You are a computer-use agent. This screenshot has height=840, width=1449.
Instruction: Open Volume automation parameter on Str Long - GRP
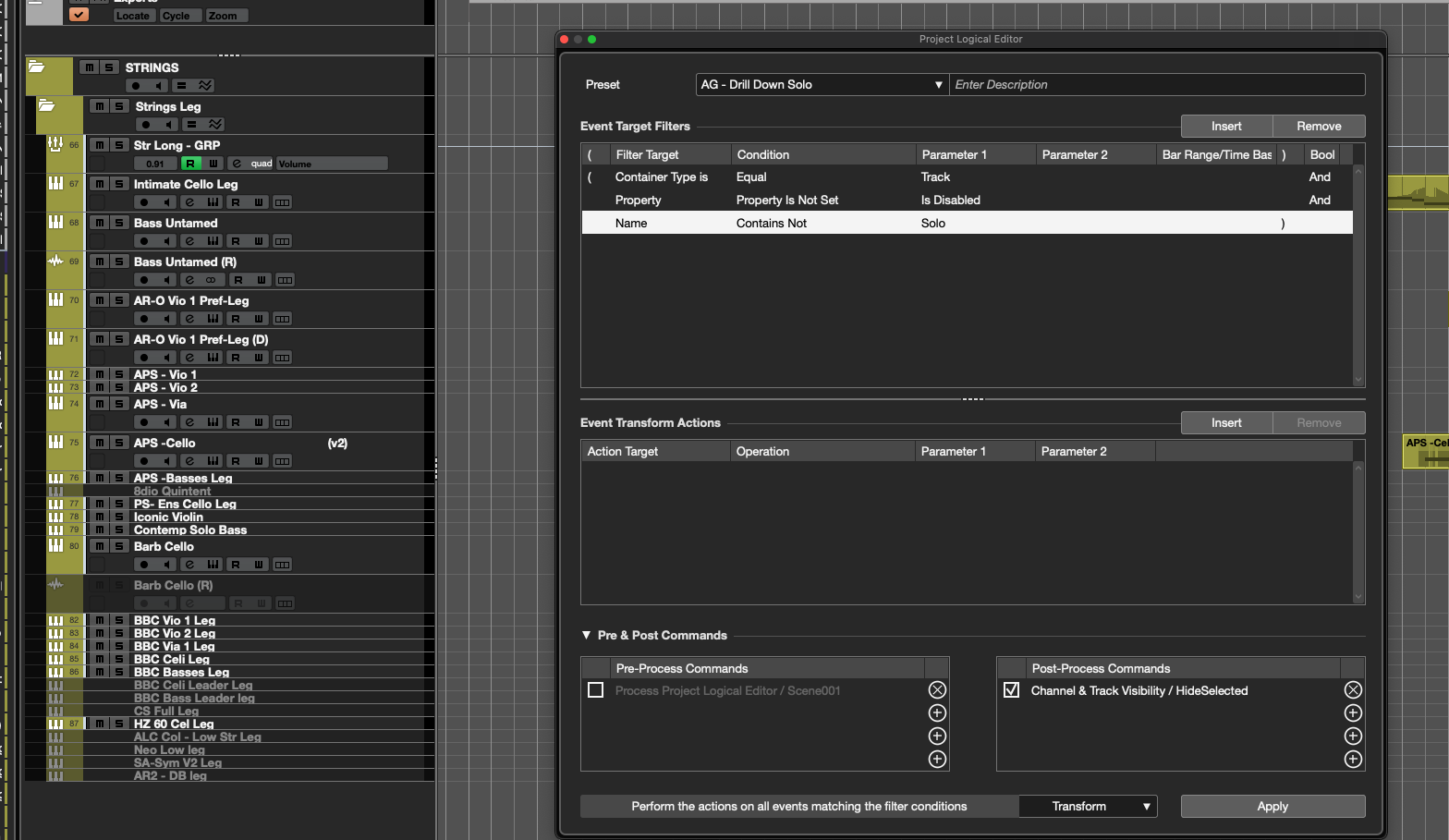coord(332,164)
